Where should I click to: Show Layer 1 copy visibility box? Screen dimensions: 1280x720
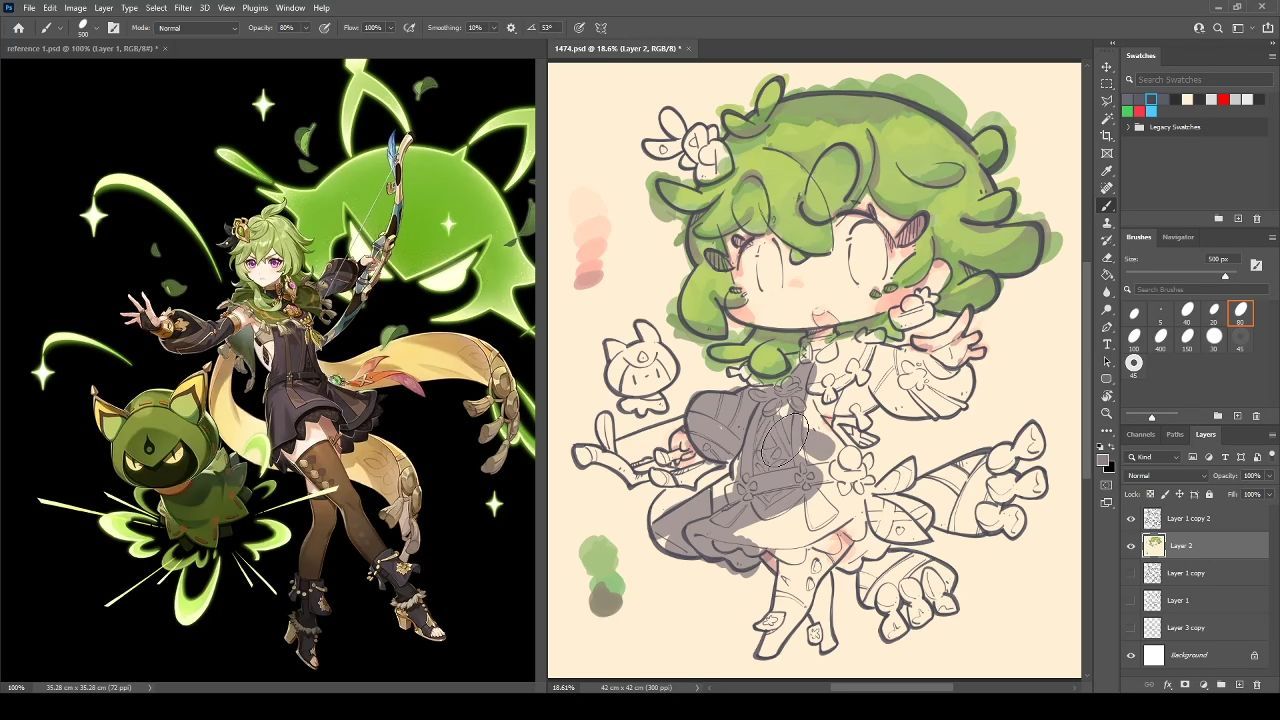[1131, 573]
